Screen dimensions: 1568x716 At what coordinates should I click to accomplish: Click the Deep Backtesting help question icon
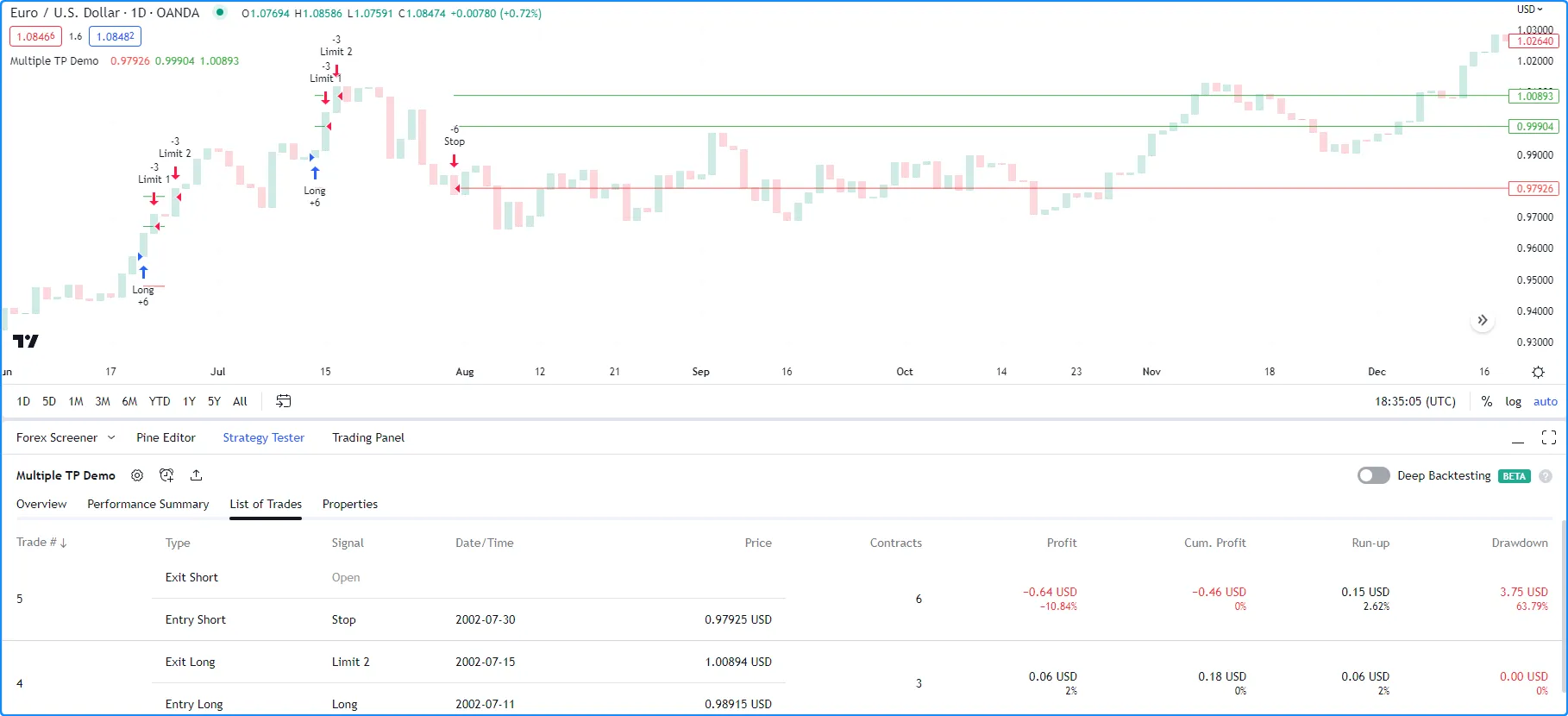(1546, 476)
